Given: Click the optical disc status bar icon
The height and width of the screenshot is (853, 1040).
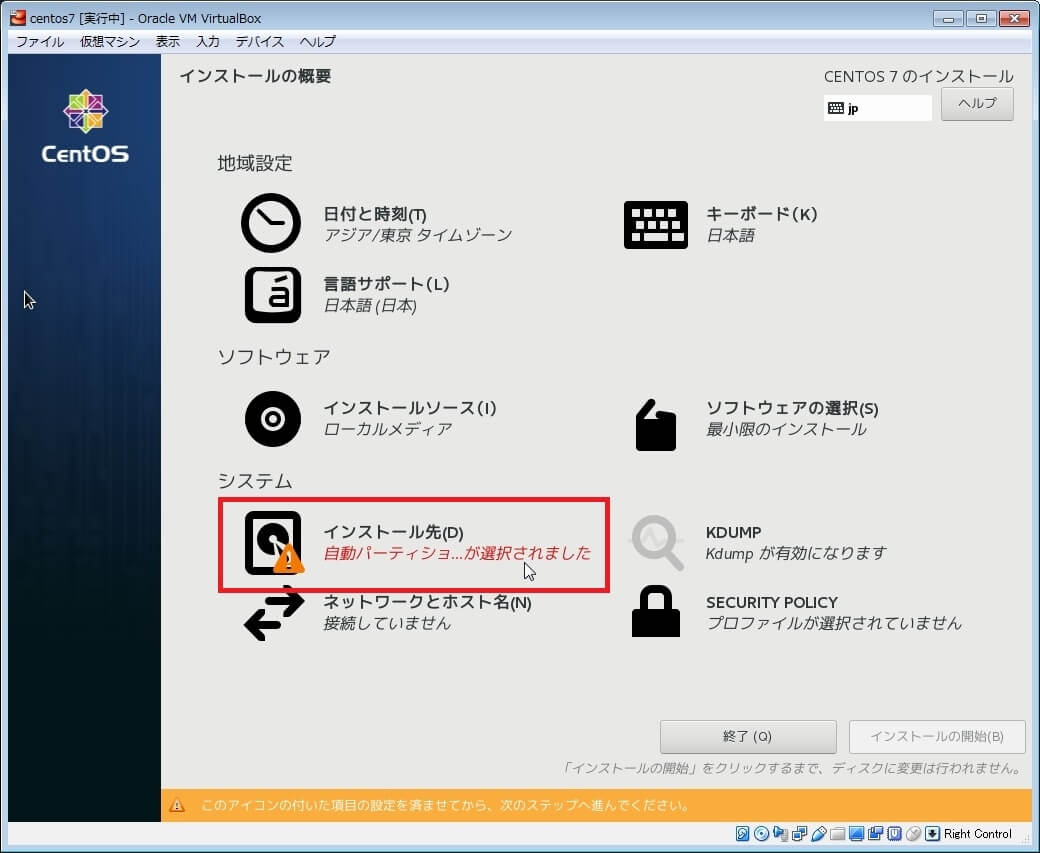Looking at the screenshot, I should 761,834.
